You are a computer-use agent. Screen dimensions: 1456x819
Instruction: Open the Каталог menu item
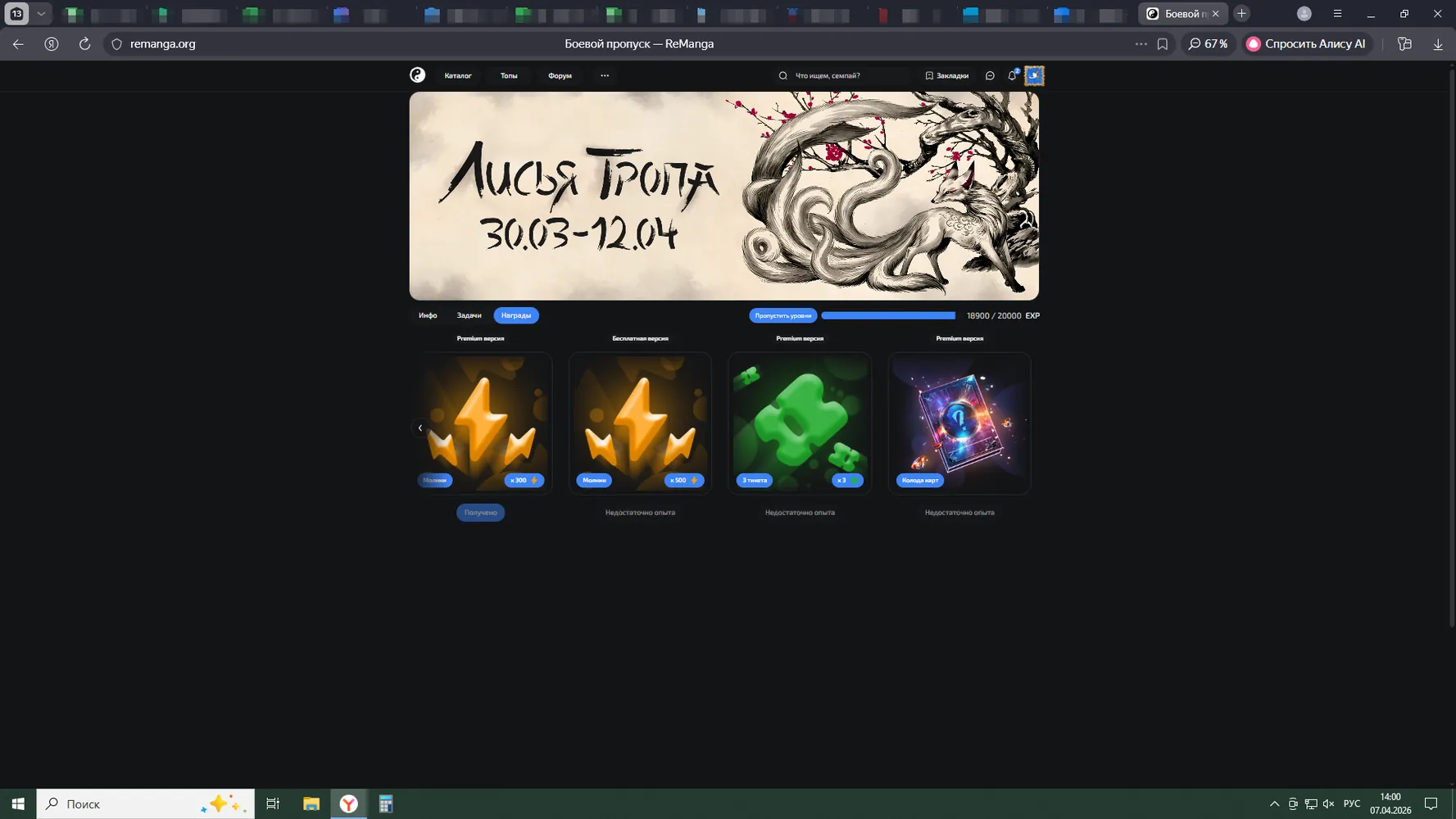(458, 75)
